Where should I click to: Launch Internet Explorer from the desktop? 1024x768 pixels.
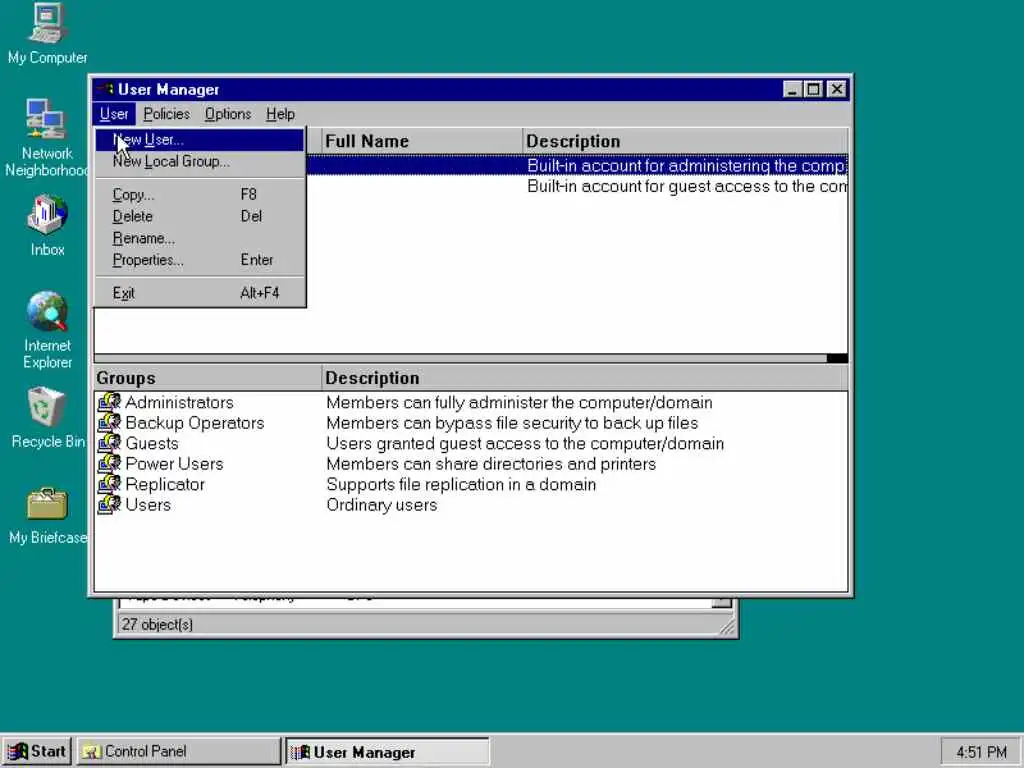[x=47, y=330]
